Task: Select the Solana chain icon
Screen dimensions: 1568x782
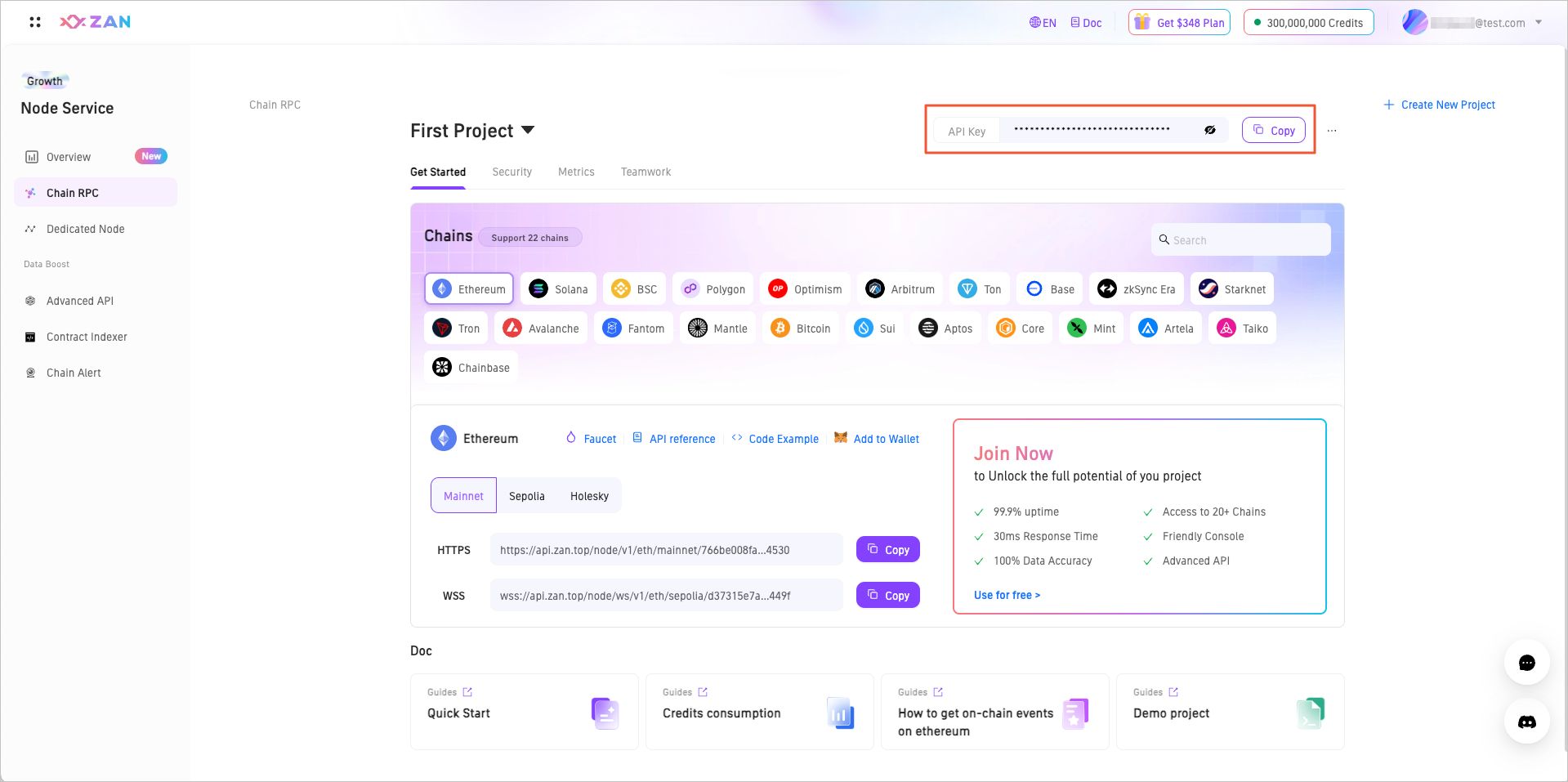Action: 538,288
